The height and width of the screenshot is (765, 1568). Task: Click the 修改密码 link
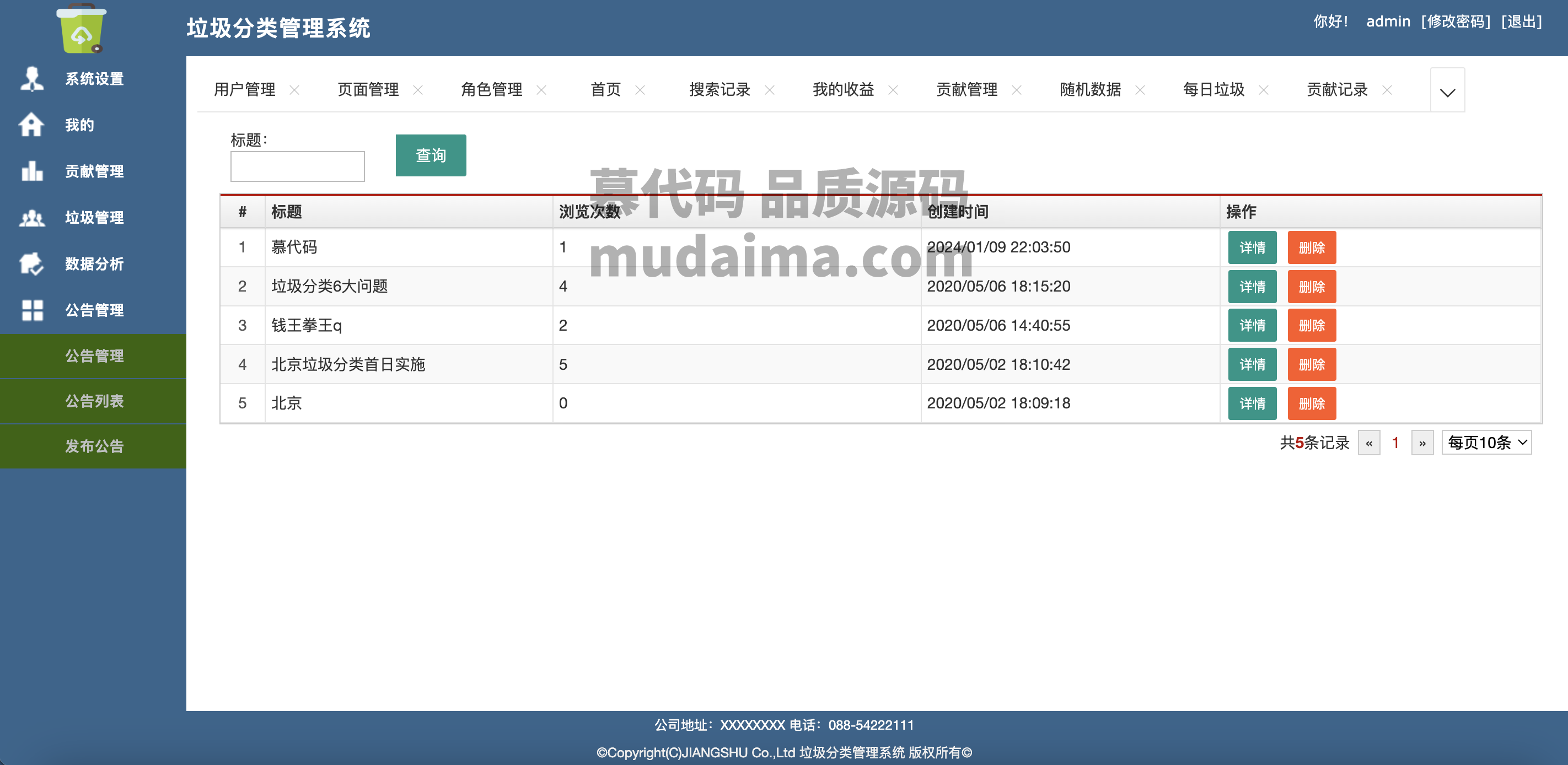[1456, 22]
